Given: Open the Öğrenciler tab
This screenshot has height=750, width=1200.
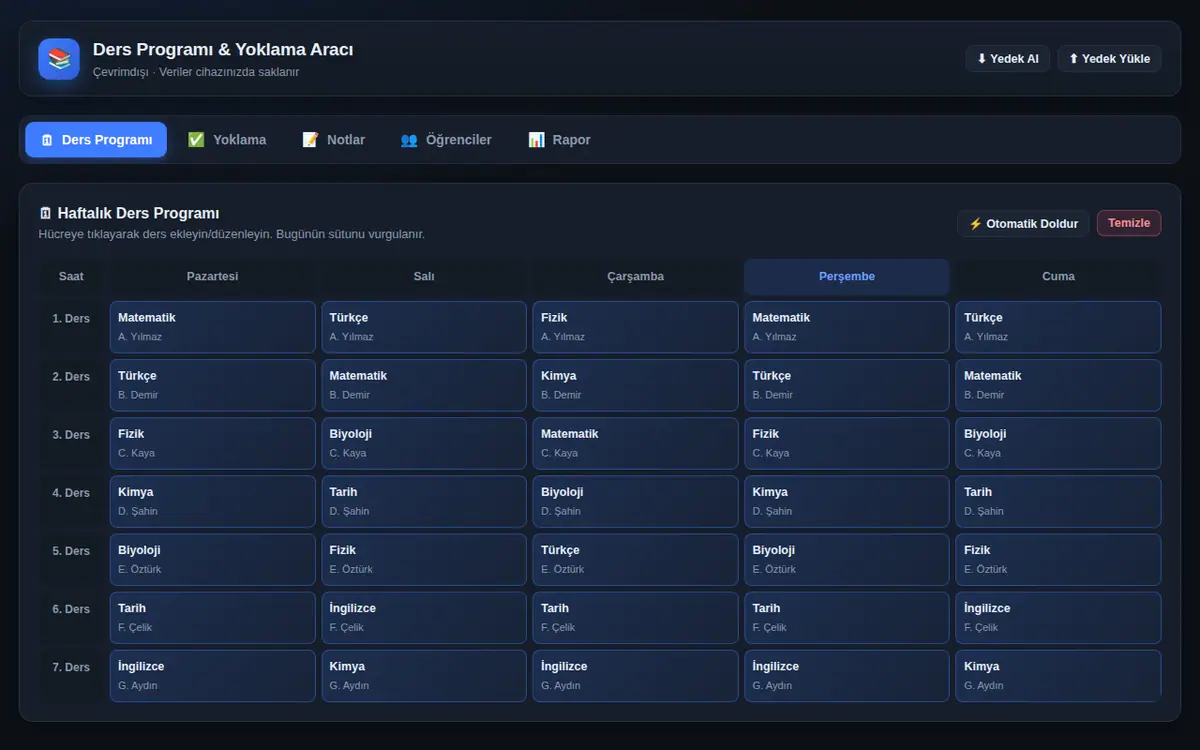Looking at the screenshot, I should [446, 140].
